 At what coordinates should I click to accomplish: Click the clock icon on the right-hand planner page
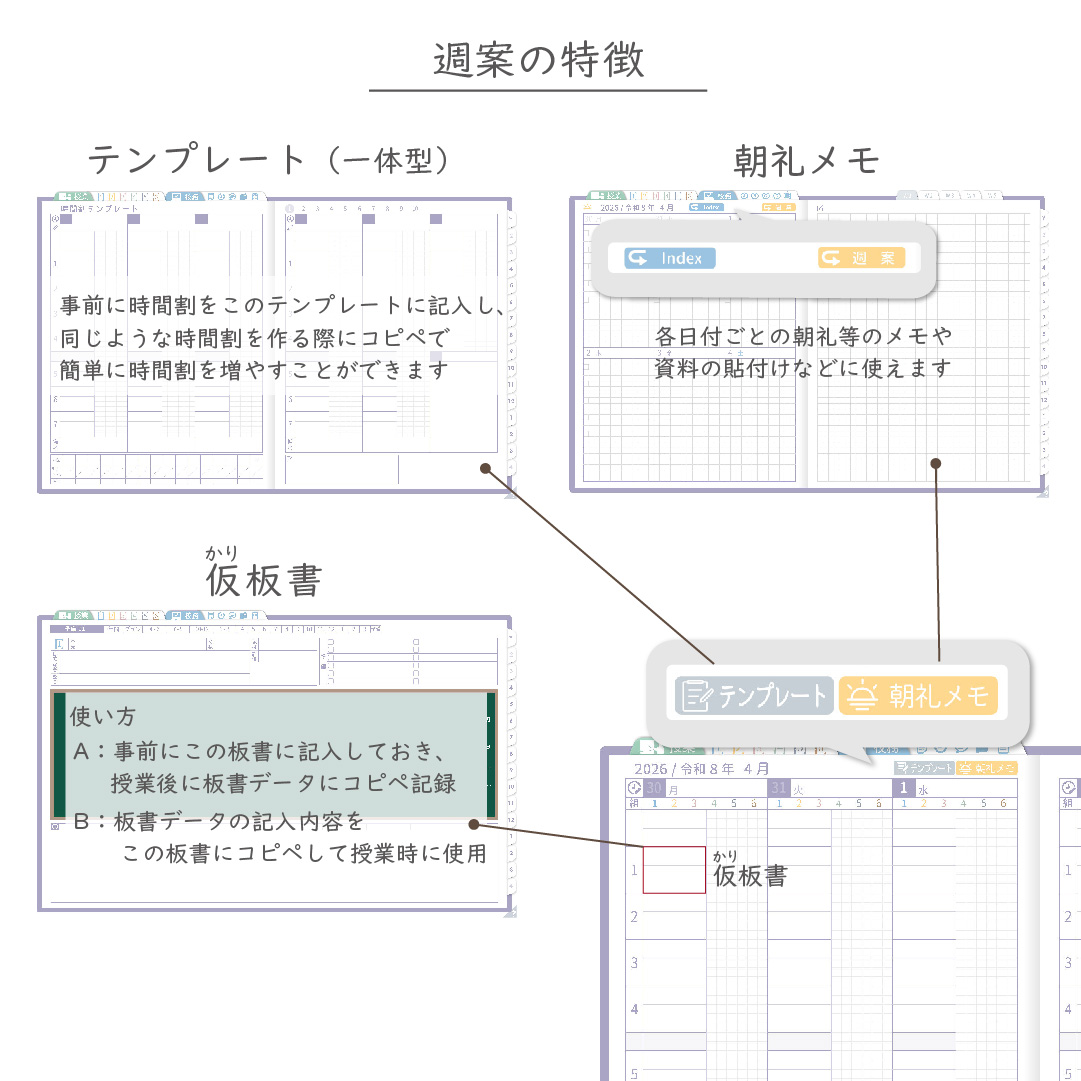point(1068,788)
